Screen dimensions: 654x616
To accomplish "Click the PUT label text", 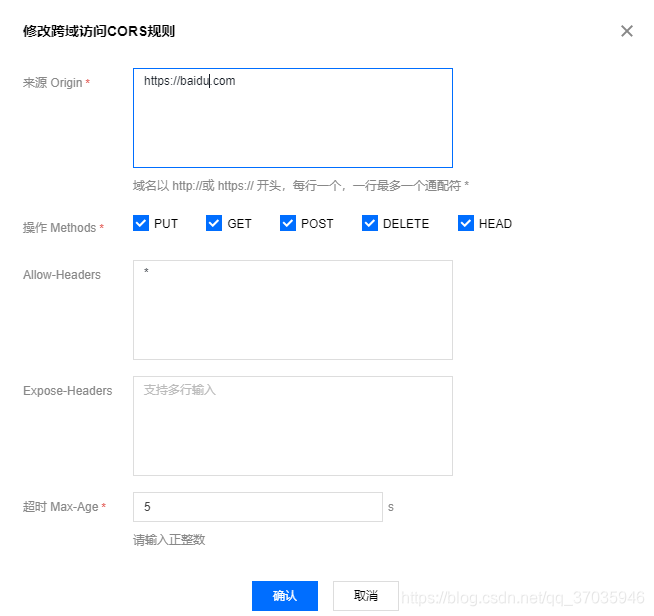I will [x=166, y=224].
